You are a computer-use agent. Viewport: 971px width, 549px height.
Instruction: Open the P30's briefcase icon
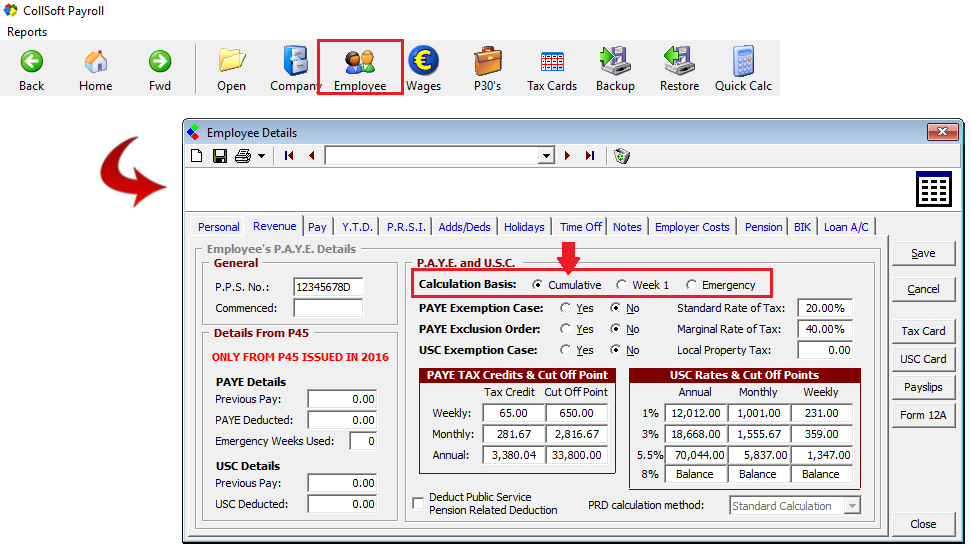click(x=487, y=62)
